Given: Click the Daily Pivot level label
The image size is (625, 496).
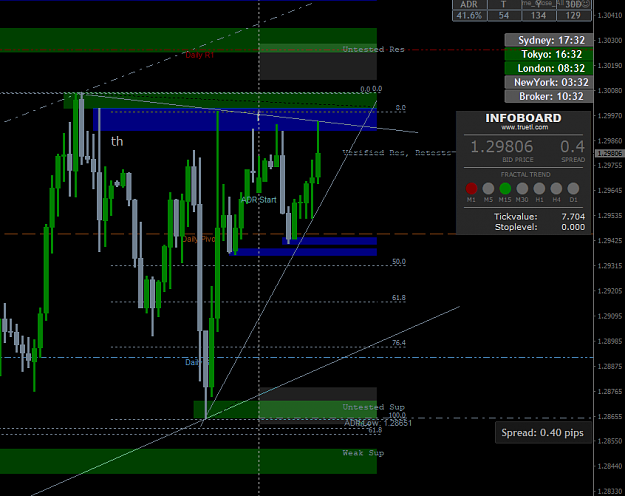Looking at the screenshot, I should click(199, 239).
